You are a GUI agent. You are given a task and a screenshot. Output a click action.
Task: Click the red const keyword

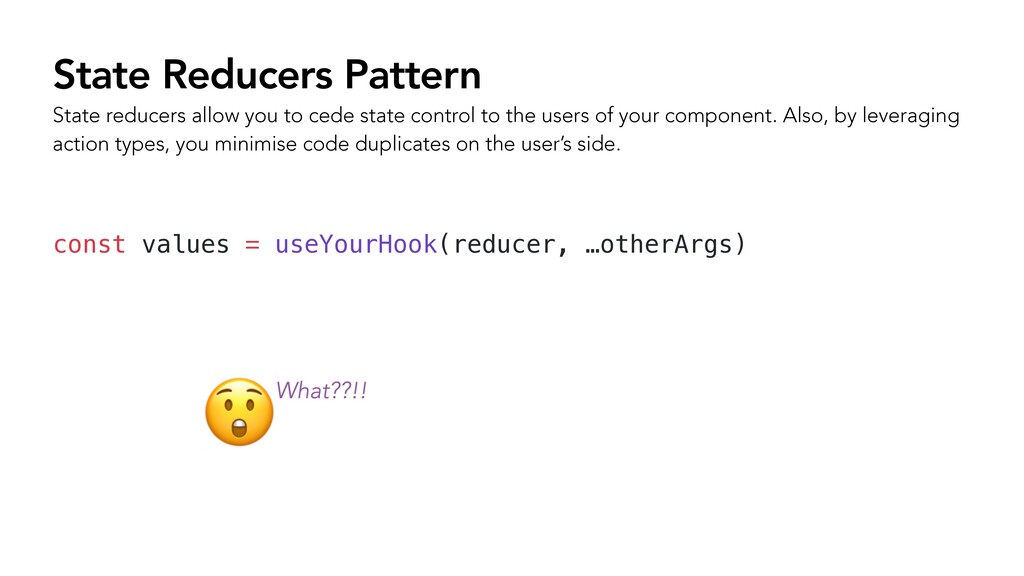pos(89,244)
